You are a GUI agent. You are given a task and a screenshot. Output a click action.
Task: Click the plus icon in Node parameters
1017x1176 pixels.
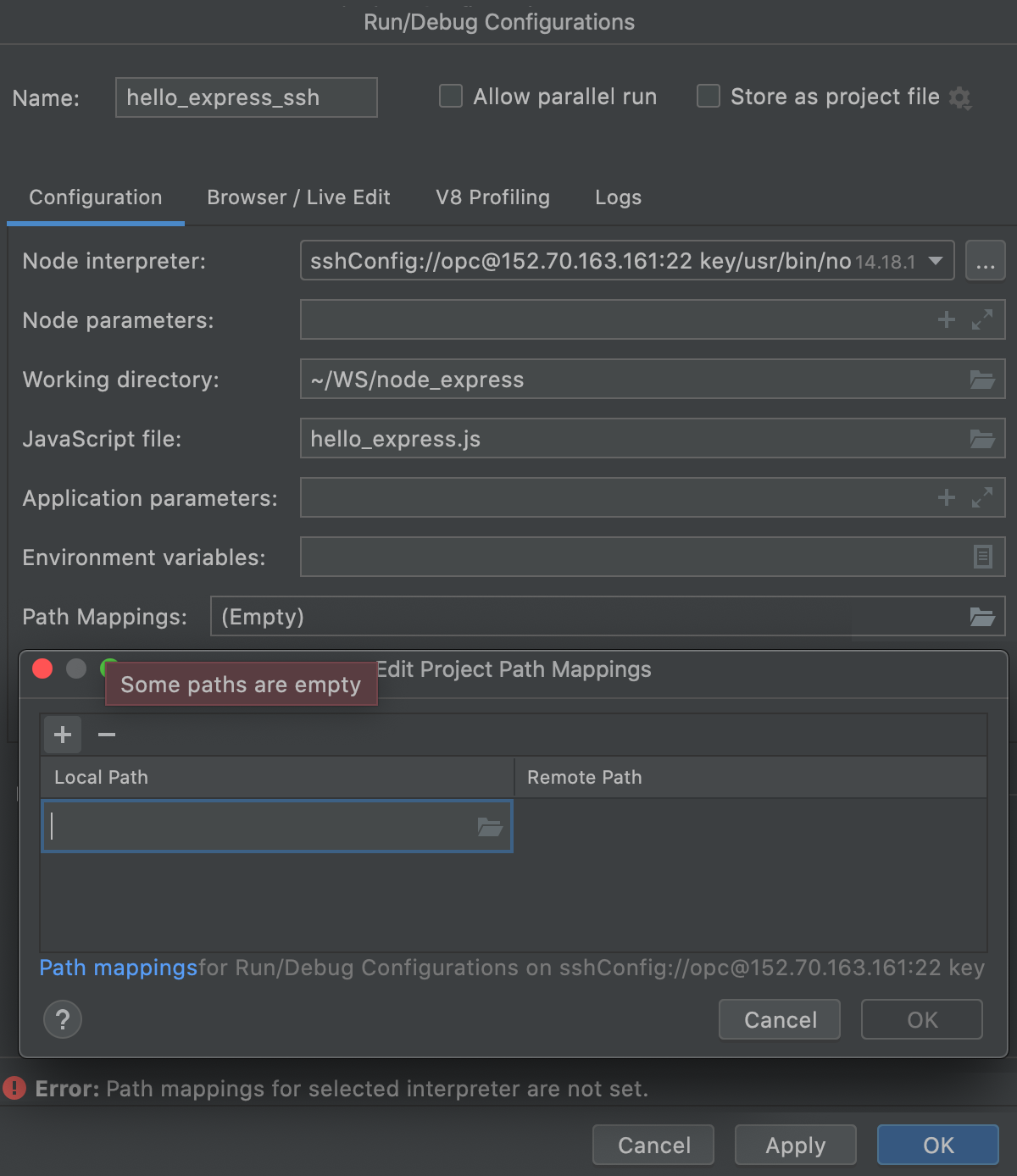pos(947,319)
